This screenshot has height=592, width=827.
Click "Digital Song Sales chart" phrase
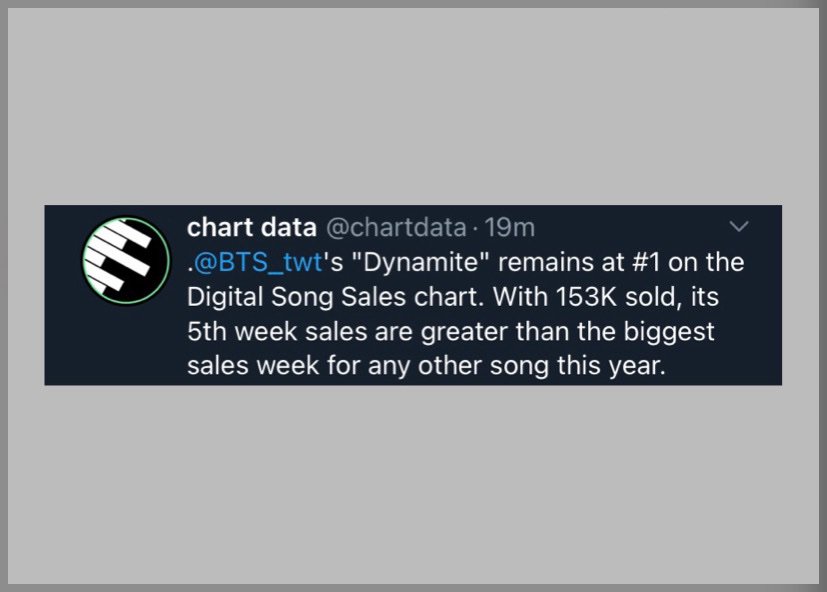click(335, 297)
